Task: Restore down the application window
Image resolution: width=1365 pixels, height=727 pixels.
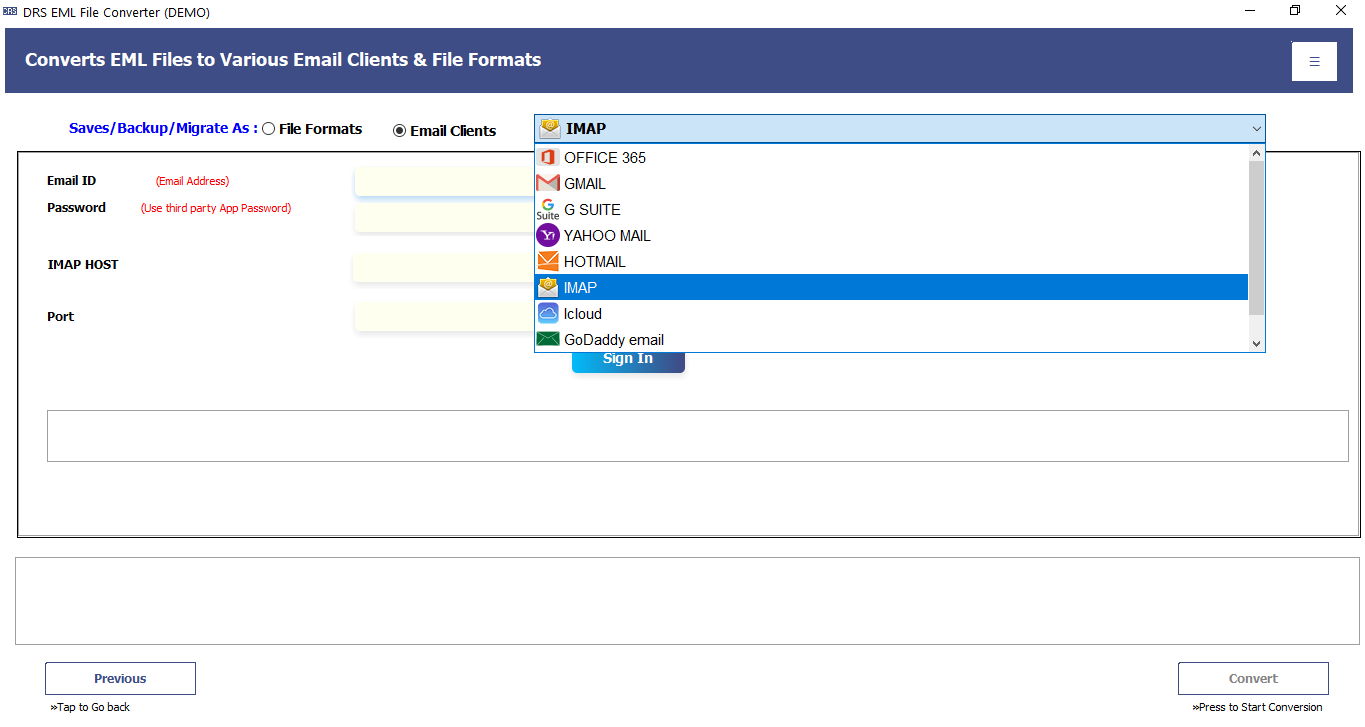Action: pos(1295,11)
